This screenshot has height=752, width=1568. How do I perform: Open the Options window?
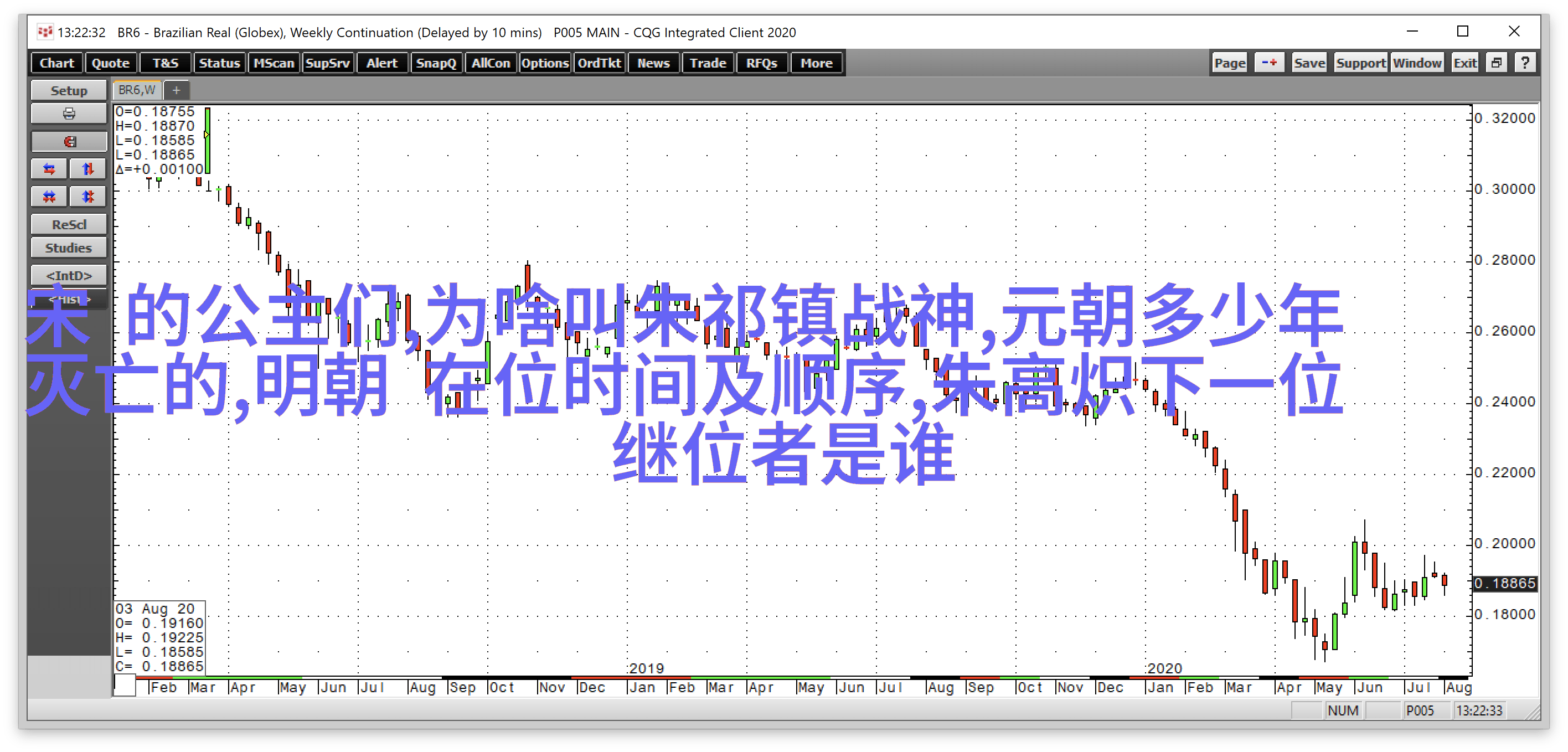(545, 63)
